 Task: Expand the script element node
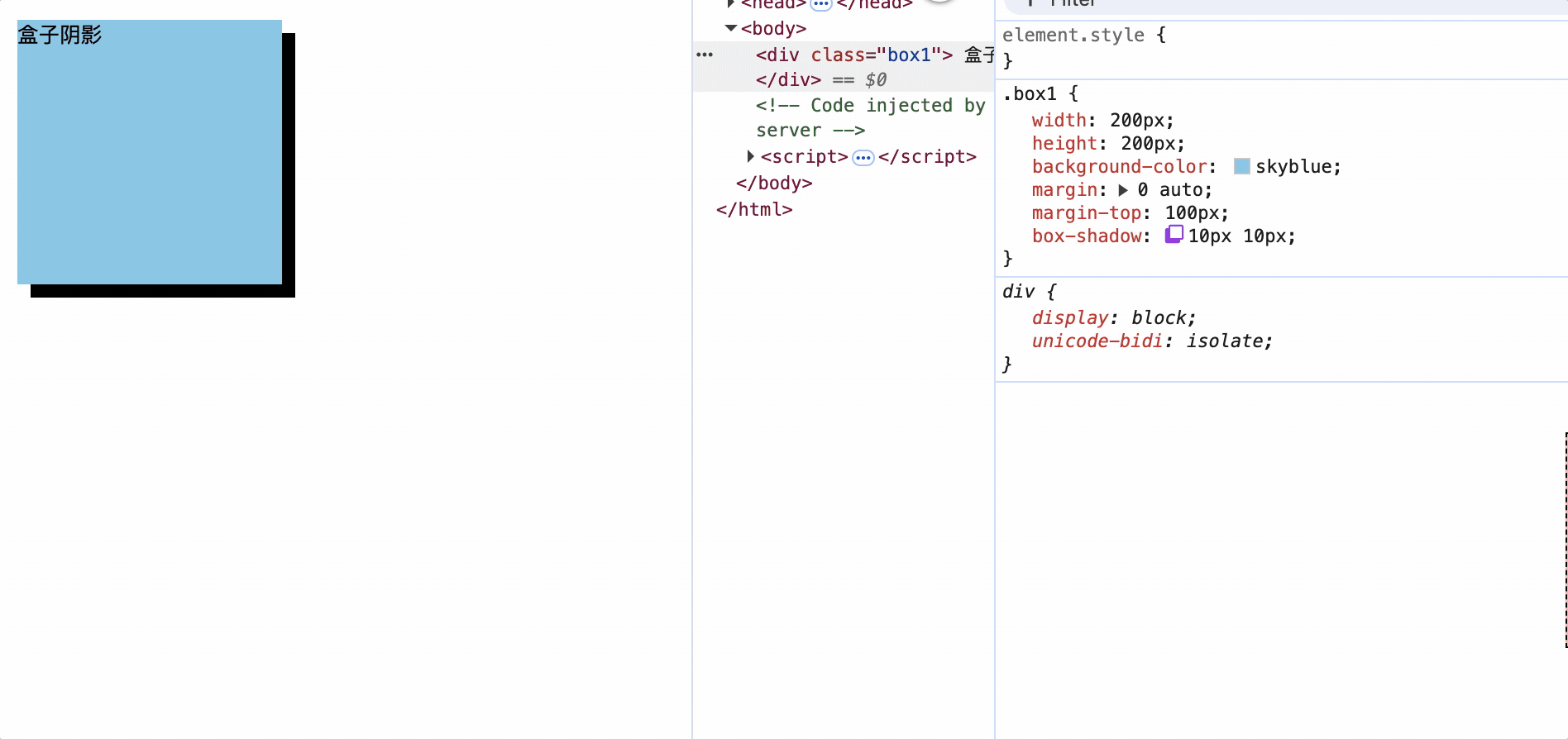tap(750, 156)
